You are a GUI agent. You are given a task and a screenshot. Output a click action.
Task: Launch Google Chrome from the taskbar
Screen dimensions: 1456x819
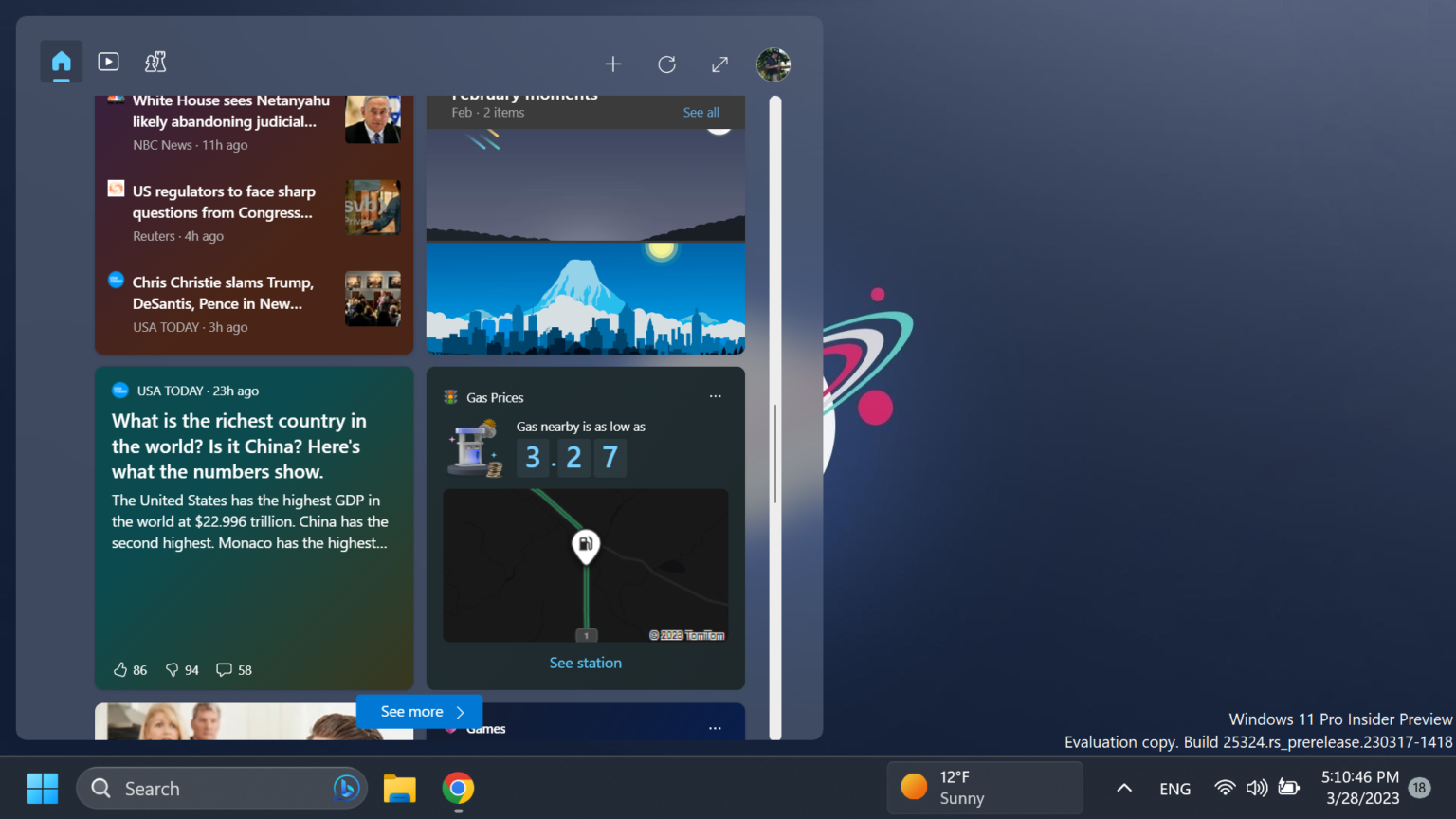[x=458, y=788]
